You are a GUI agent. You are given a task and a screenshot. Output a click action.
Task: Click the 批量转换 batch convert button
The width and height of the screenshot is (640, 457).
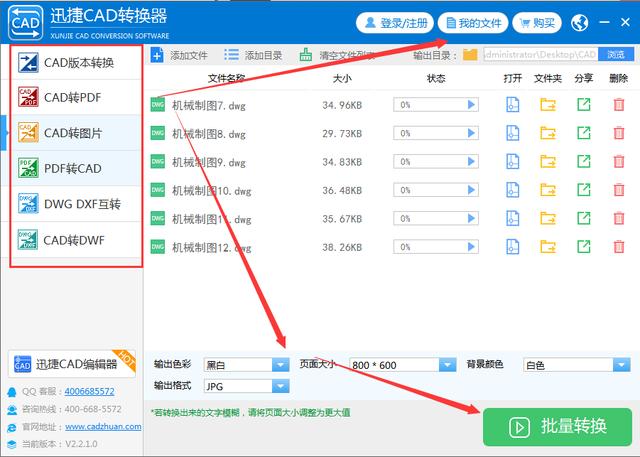point(558,427)
